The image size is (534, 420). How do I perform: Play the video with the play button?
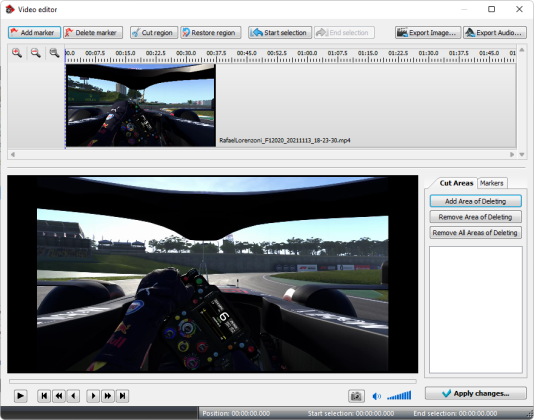[20, 396]
